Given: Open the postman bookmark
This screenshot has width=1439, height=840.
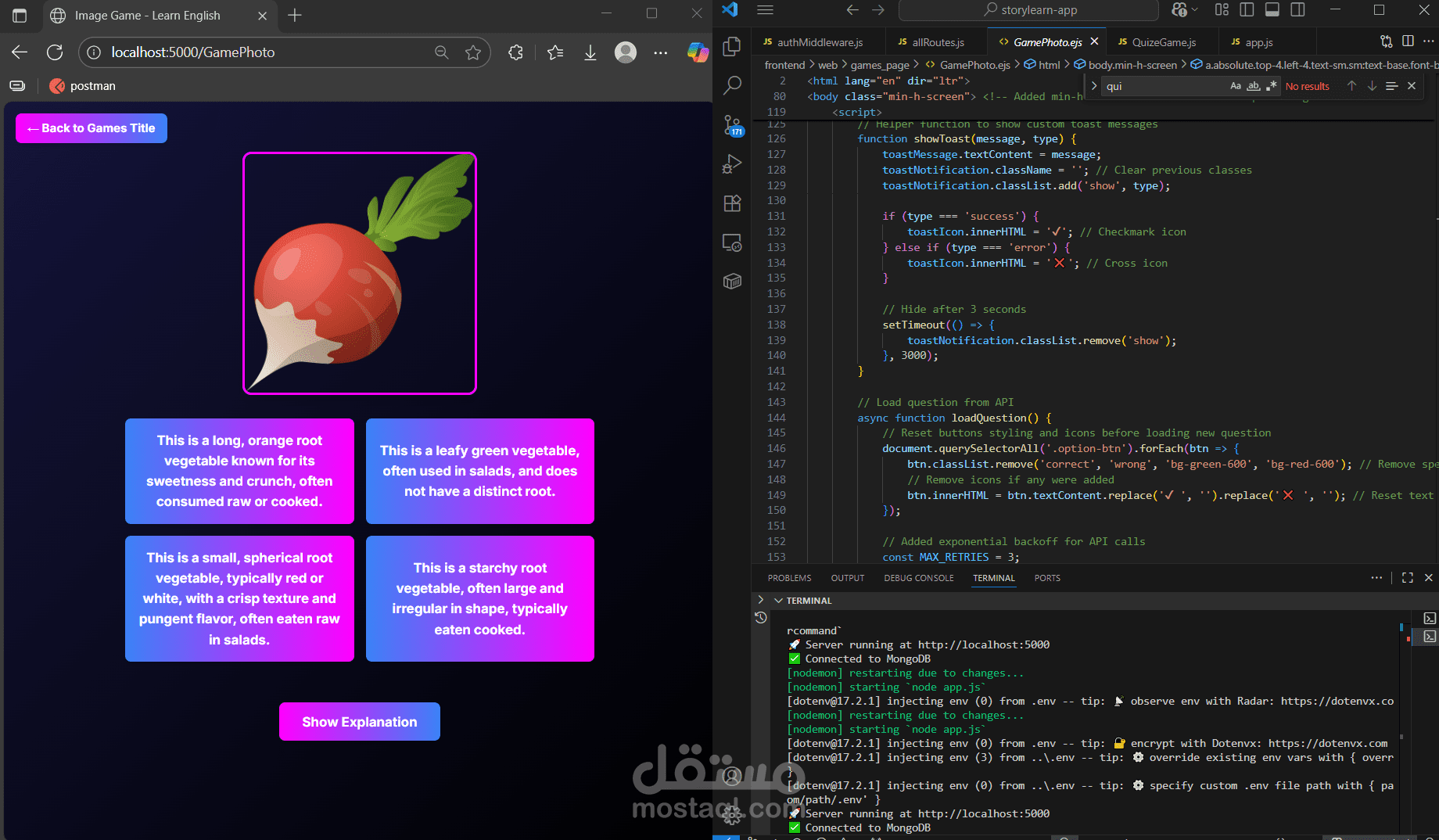Looking at the screenshot, I should (x=82, y=86).
